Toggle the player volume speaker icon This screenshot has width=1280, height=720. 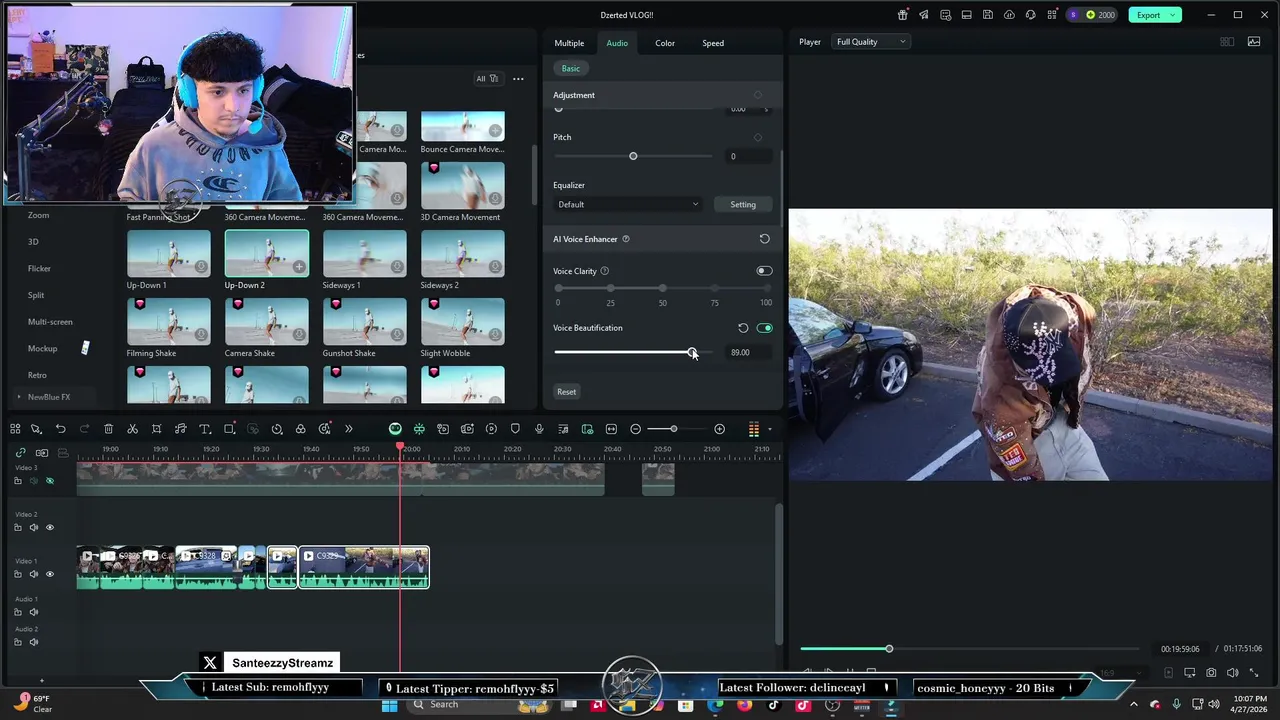tap(1232, 673)
